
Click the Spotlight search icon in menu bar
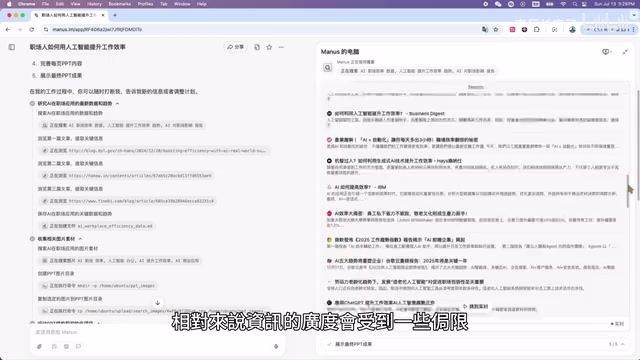tap(575, 4)
